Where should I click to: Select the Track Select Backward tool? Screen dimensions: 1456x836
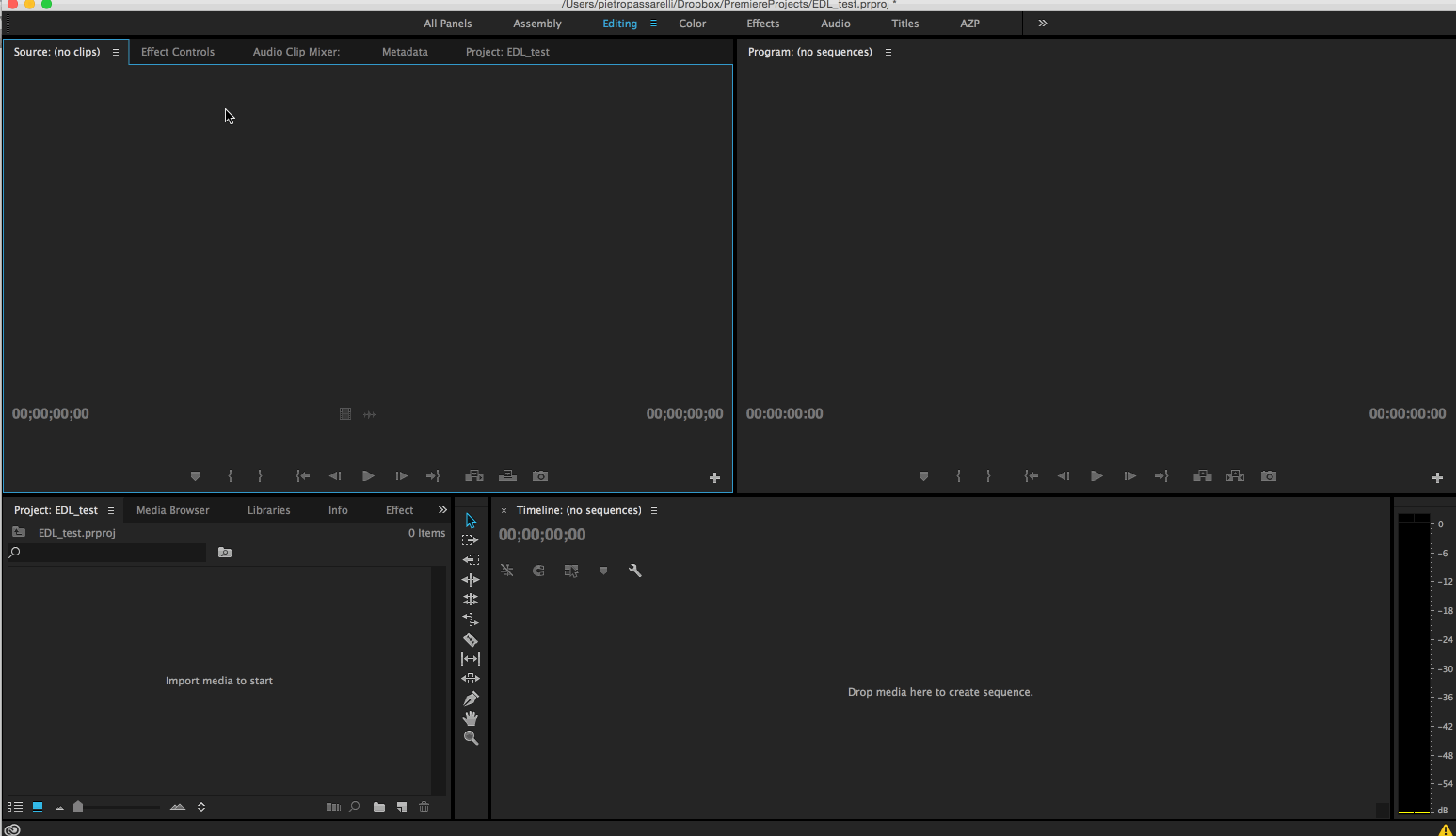tap(471, 560)
